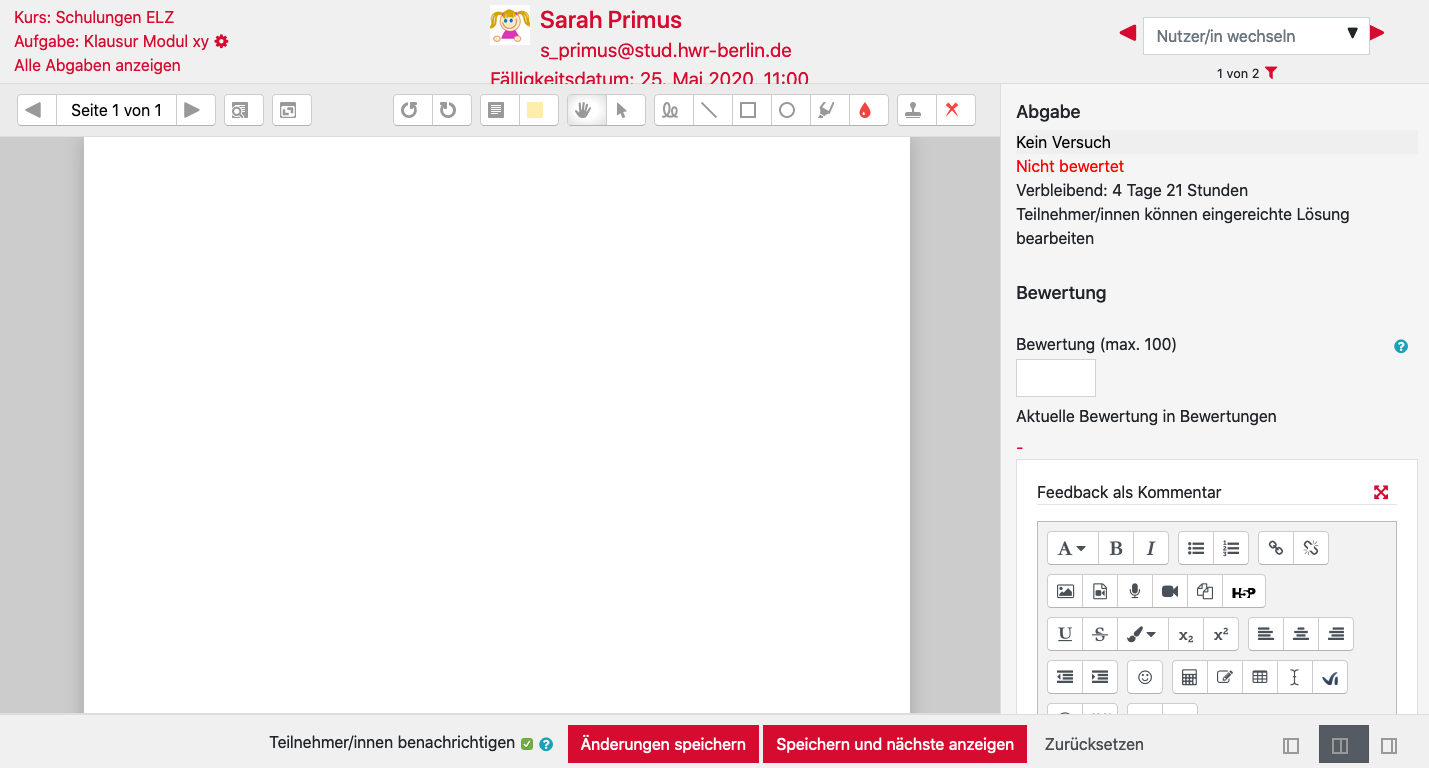Rotate the page counterclockwise
This screenshot has height=768, width=1429.
coord(410,110)
